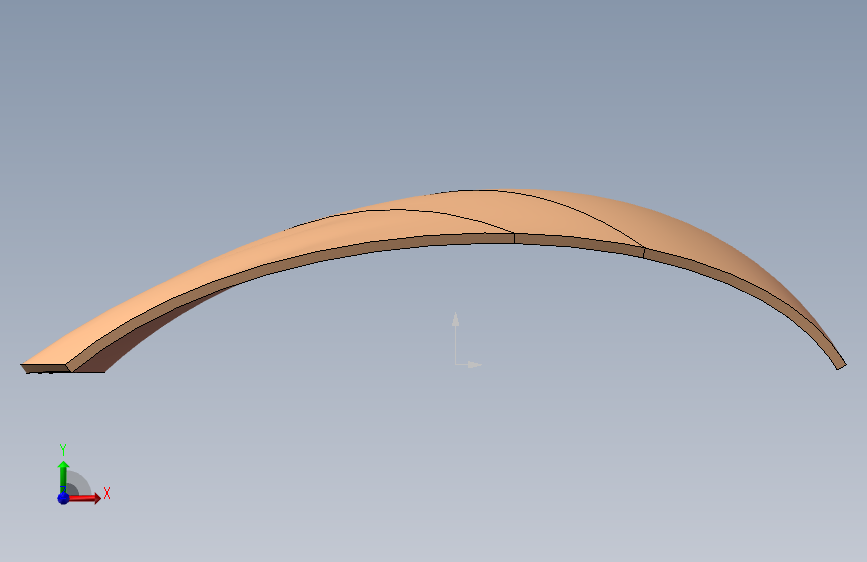Click the blue Z axis ball of the triad
This screenshot has height=562, width=867.
point(63,498)
